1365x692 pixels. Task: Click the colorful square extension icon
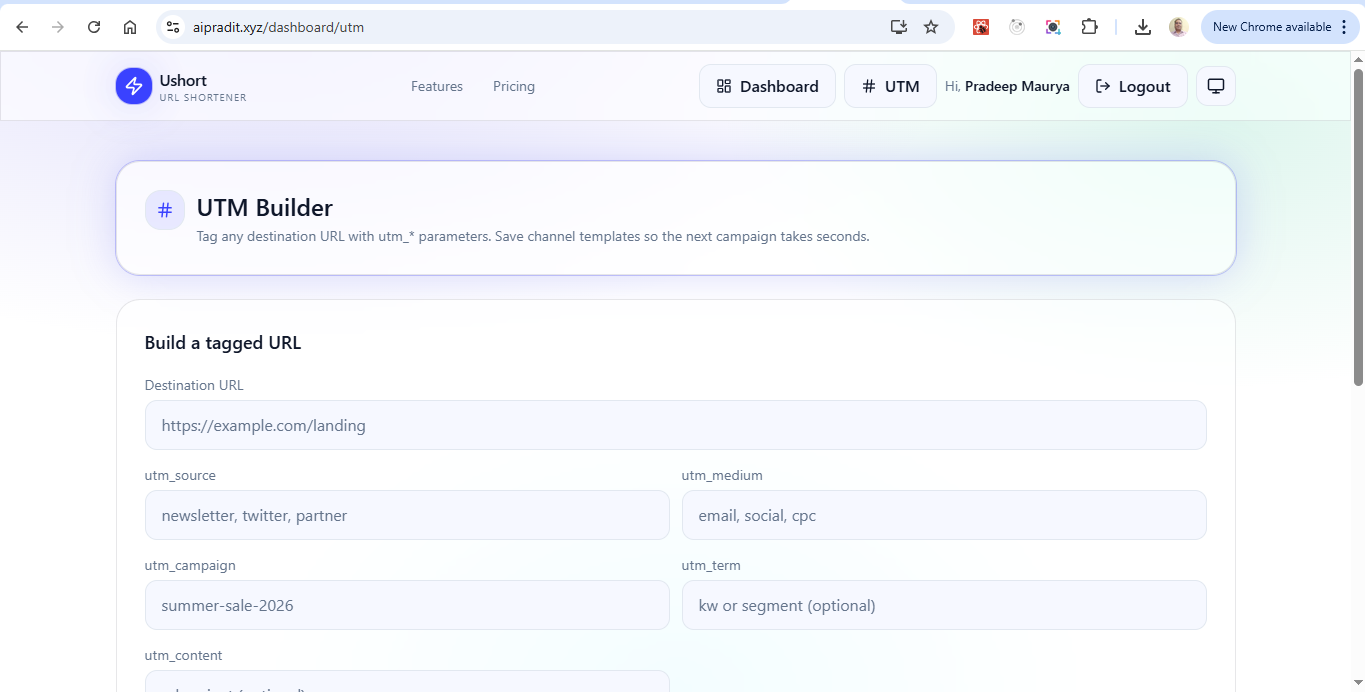[1053, 27]
